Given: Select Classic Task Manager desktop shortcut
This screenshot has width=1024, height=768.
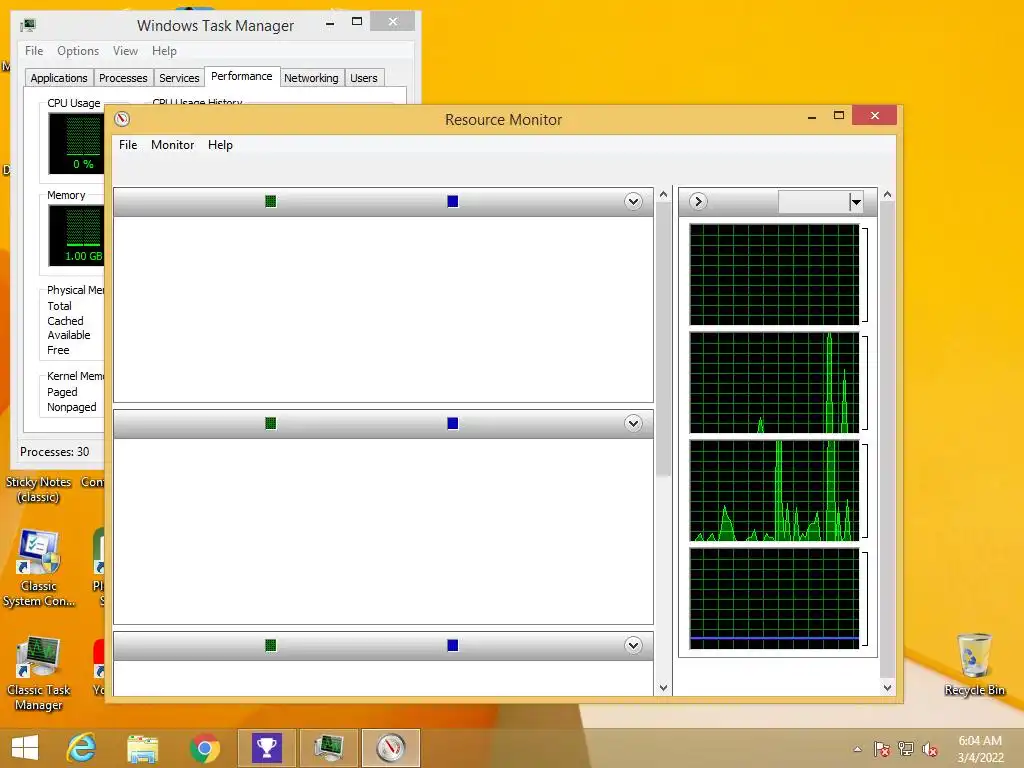Looking at the screenshot, I should pos(39,673).
